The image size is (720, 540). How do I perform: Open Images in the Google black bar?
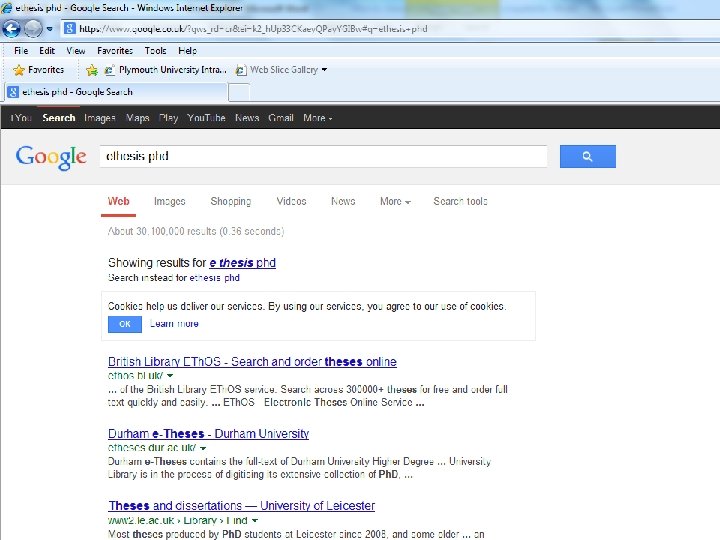(100, 118)
